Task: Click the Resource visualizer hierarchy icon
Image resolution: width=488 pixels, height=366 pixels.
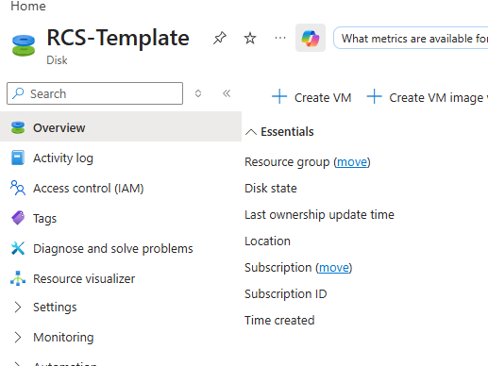Action: (x=18, y=278)
